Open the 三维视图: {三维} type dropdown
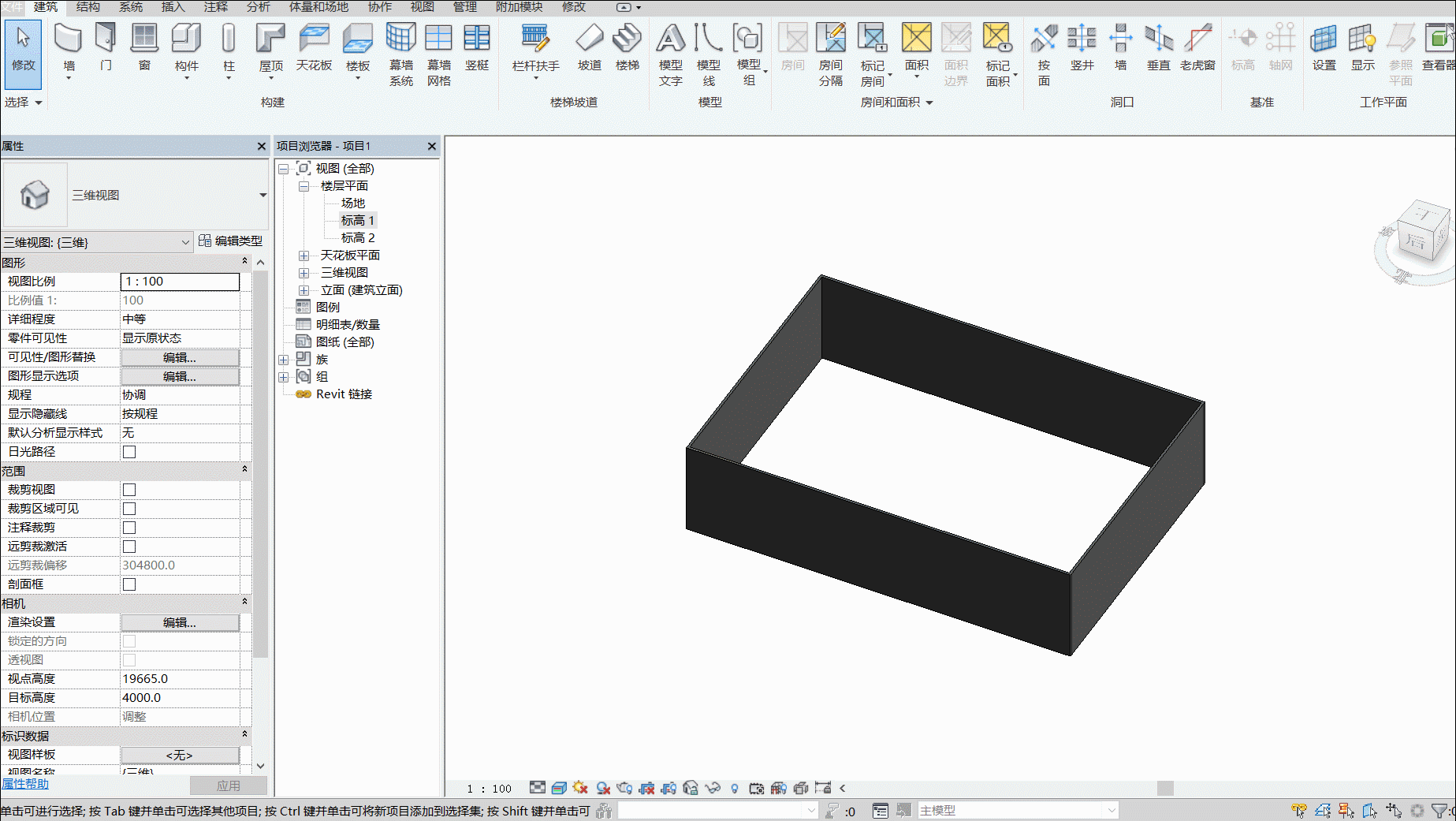 97,242
